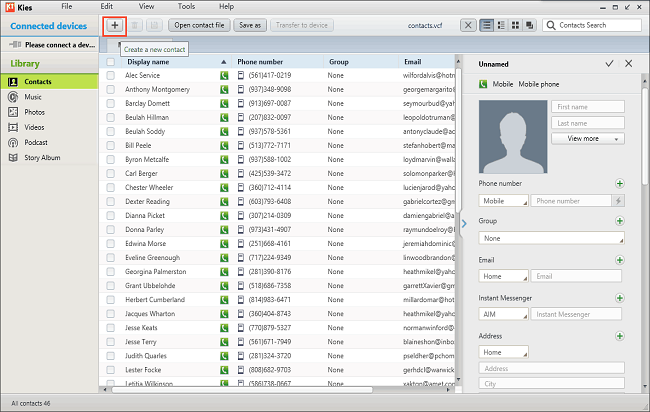Open the View menu
This screenshot has width=650, height=412.
pyautogui.click(x=146, y=6)
